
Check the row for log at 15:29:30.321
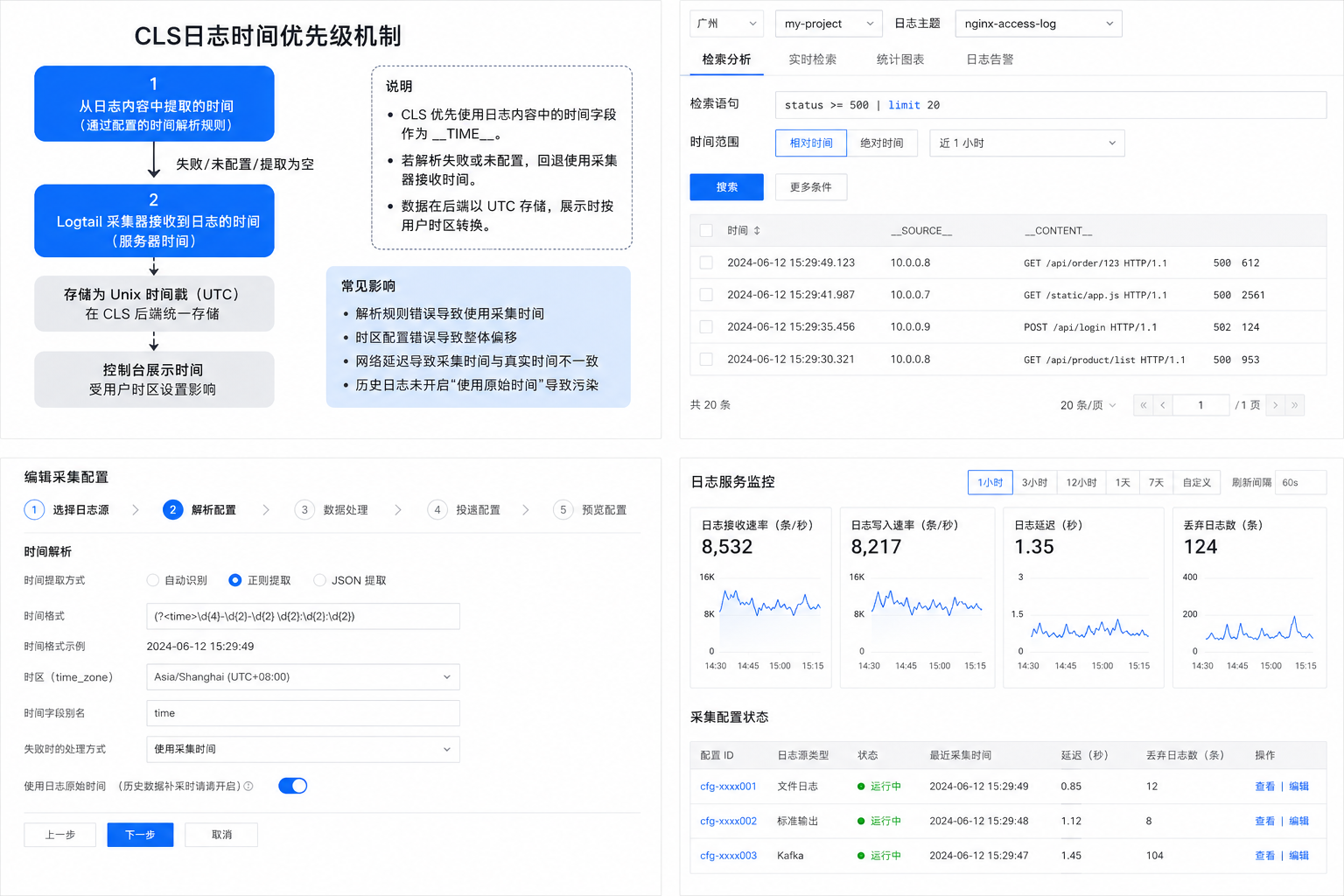tap(706, 359)
